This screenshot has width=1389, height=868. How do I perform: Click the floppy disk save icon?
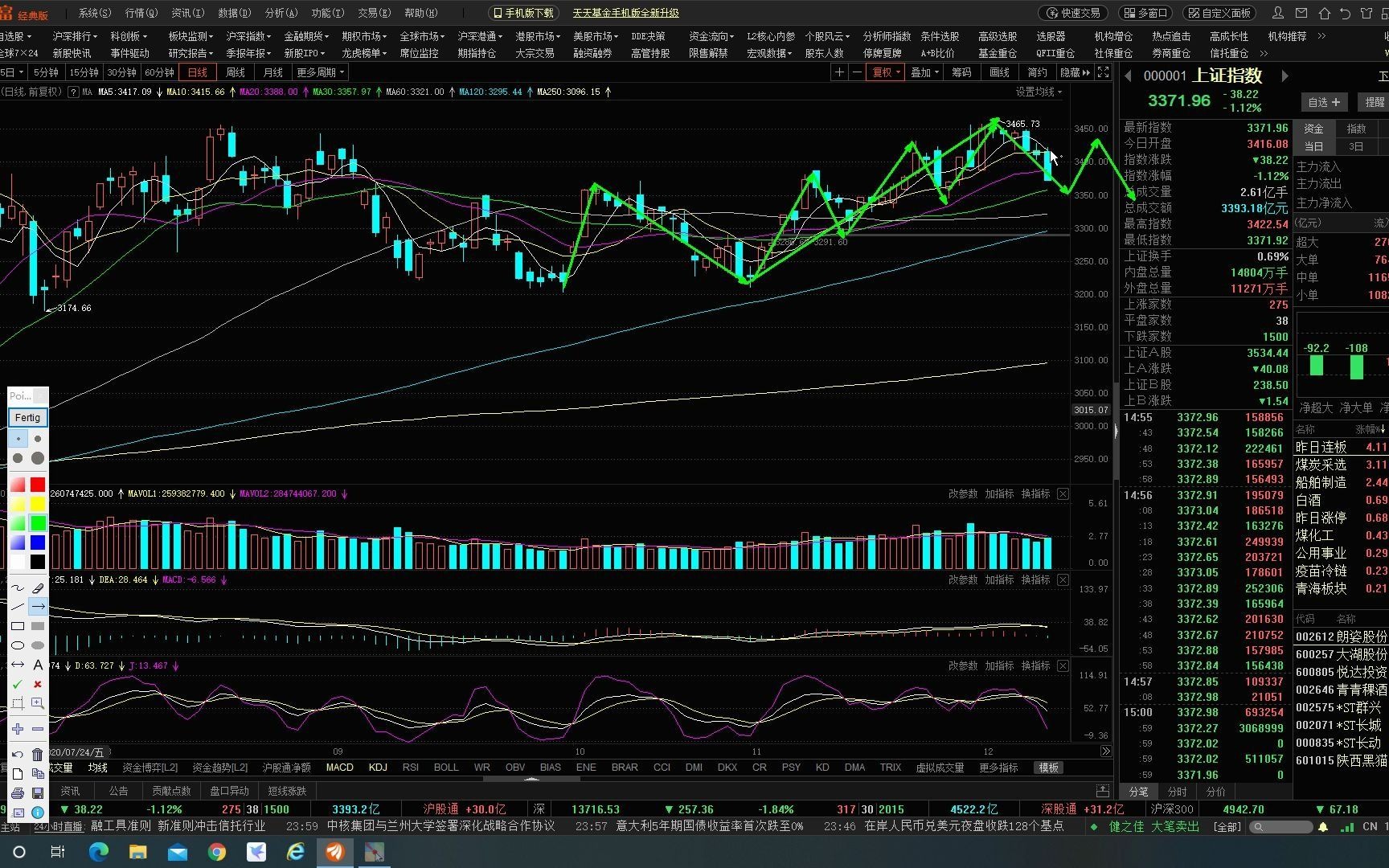38,793
